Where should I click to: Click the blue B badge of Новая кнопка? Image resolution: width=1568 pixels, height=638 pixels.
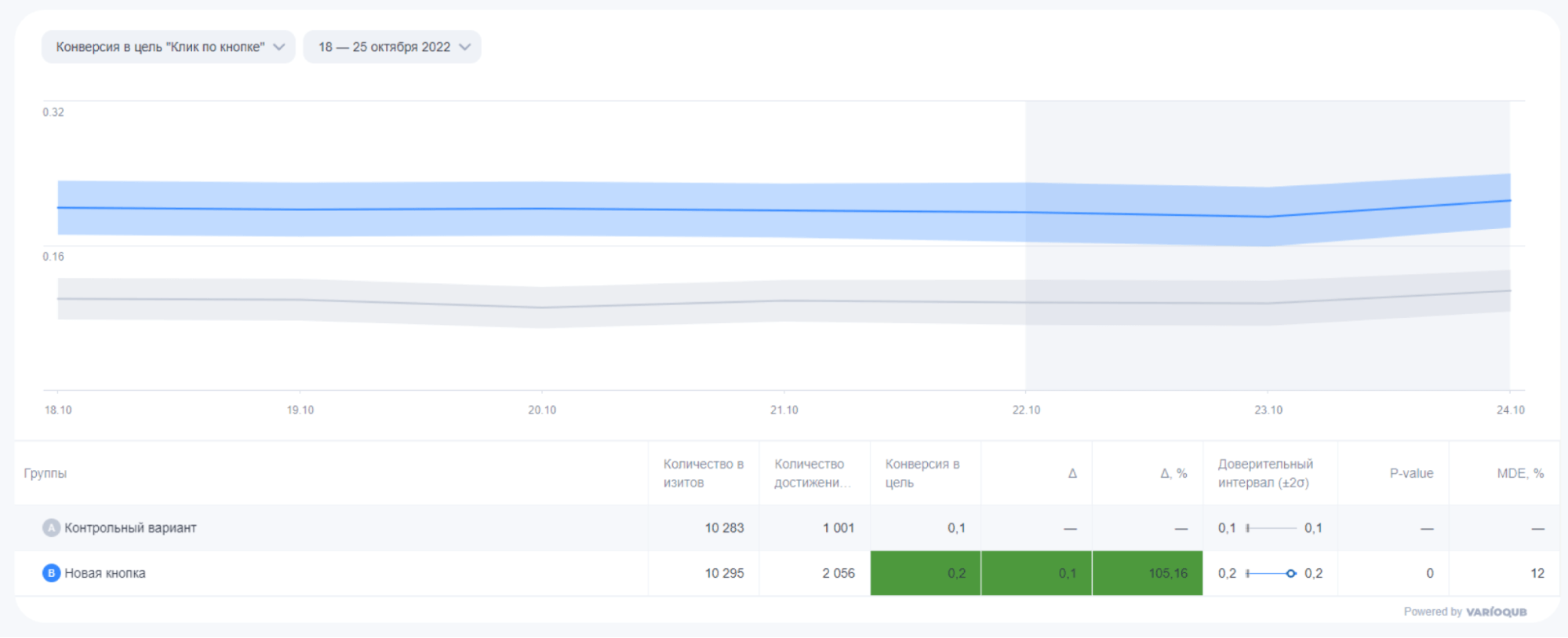[51, 573]
